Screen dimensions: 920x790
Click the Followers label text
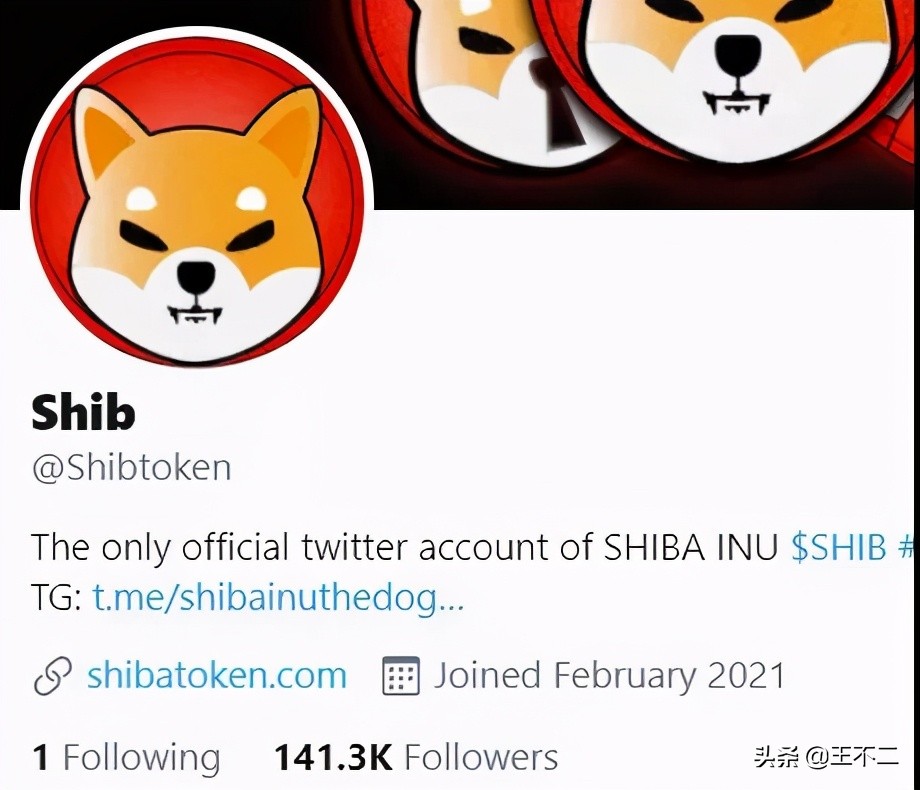click(481, 757)
